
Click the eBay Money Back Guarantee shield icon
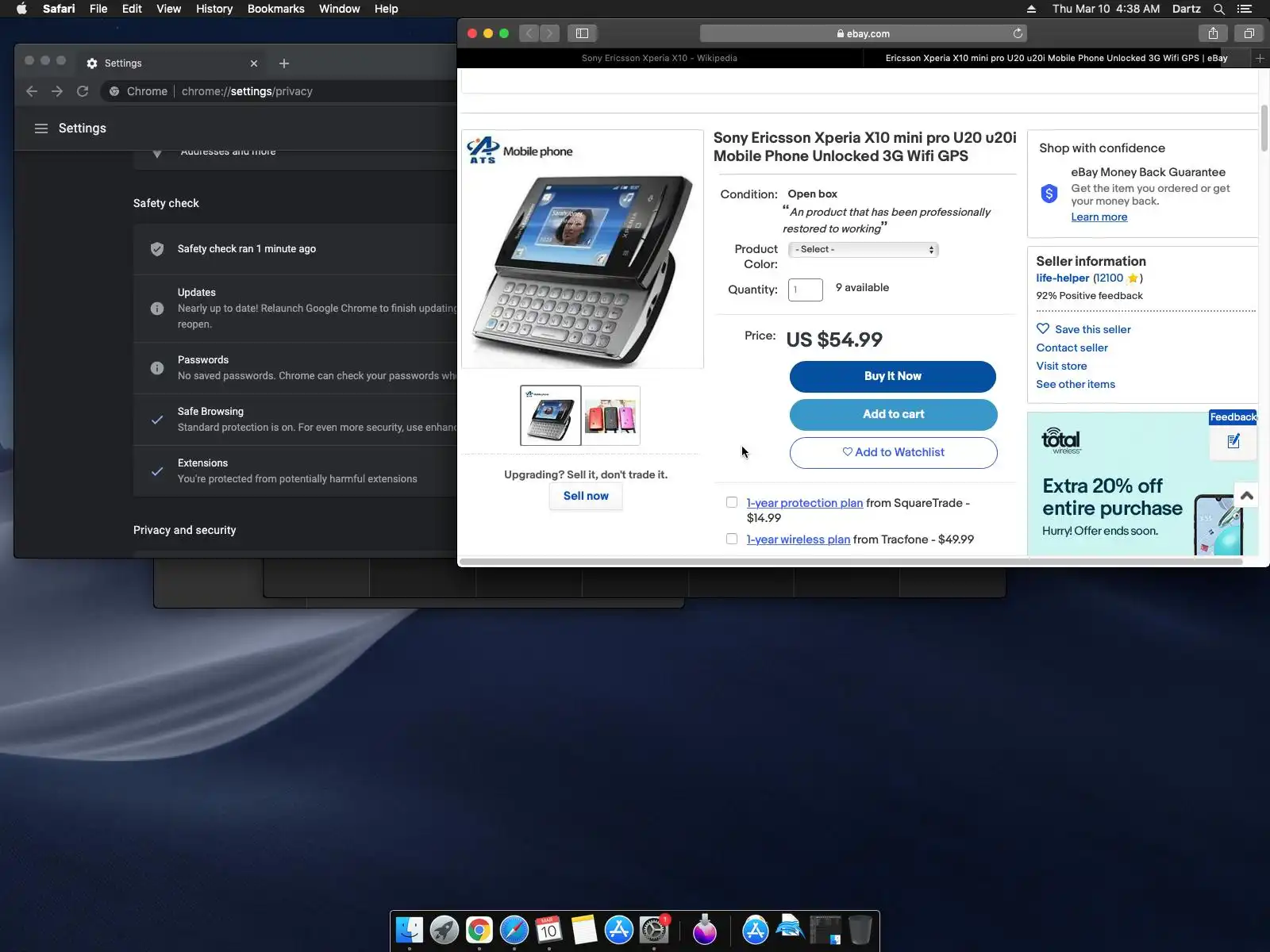(x=1049, y=194)
